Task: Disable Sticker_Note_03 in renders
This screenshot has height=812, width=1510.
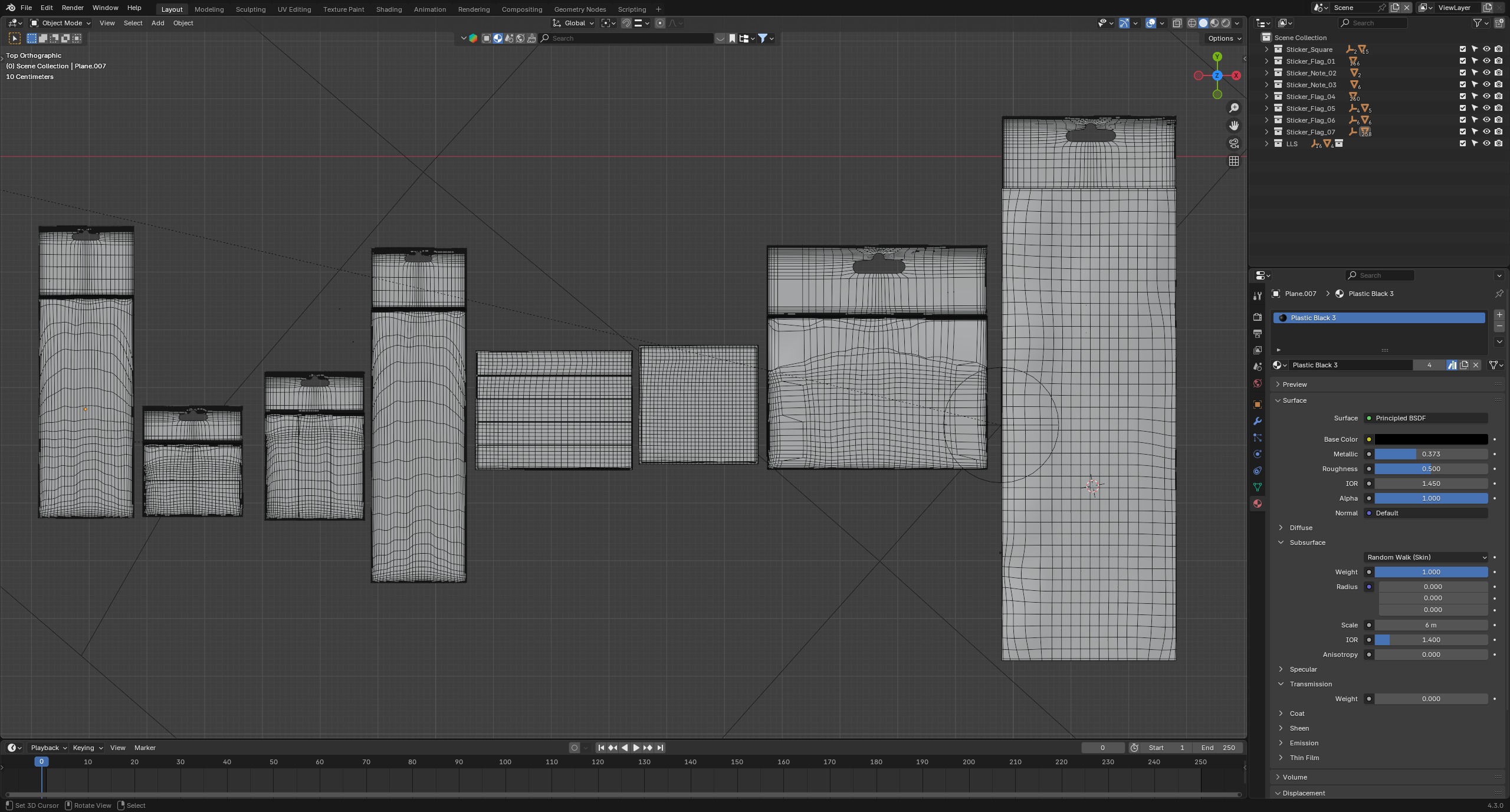Action: click(x=1498, y=85)
